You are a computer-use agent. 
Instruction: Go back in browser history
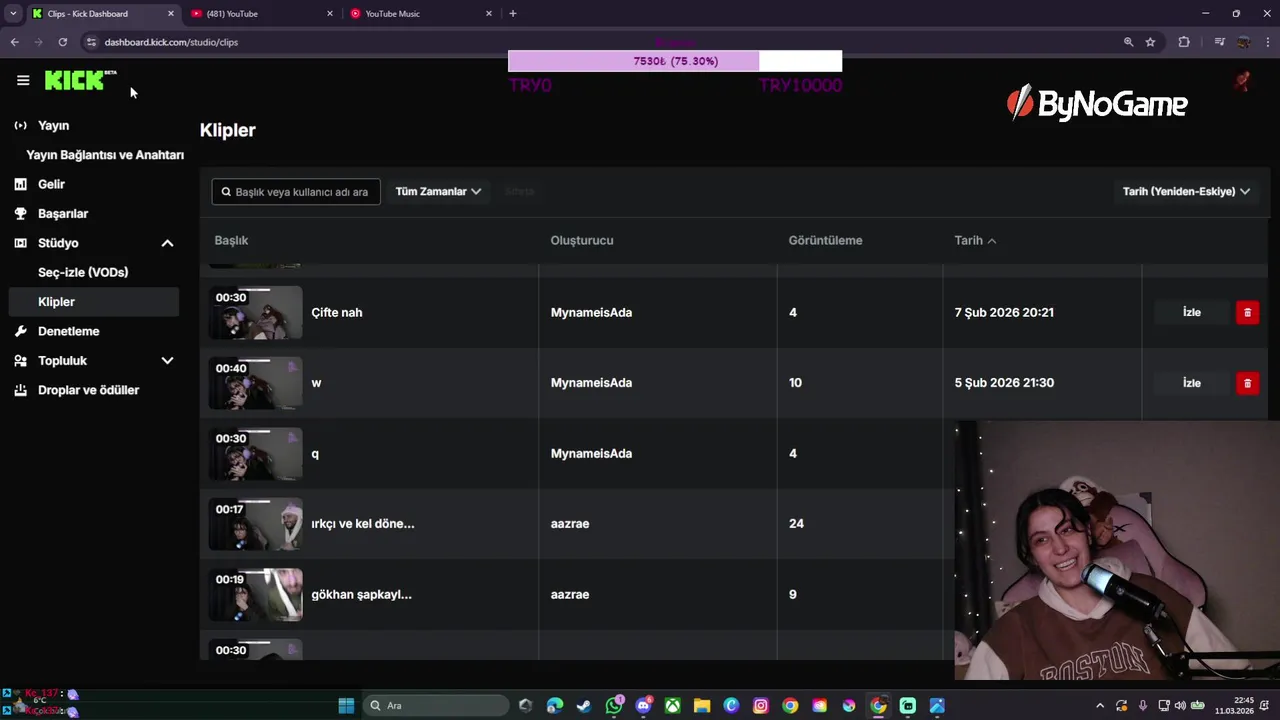14,42
